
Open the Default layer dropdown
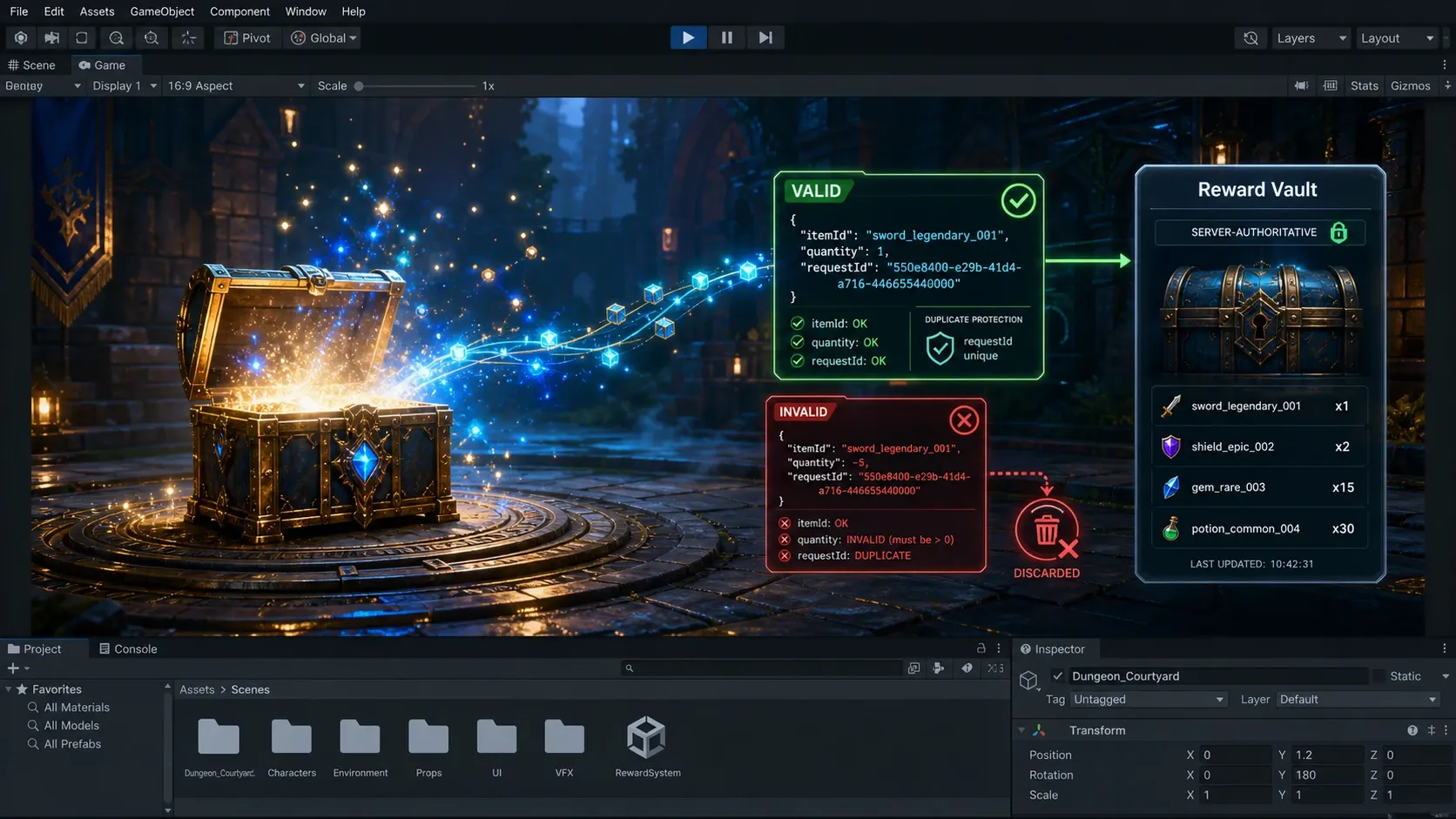pos(1357,700)
